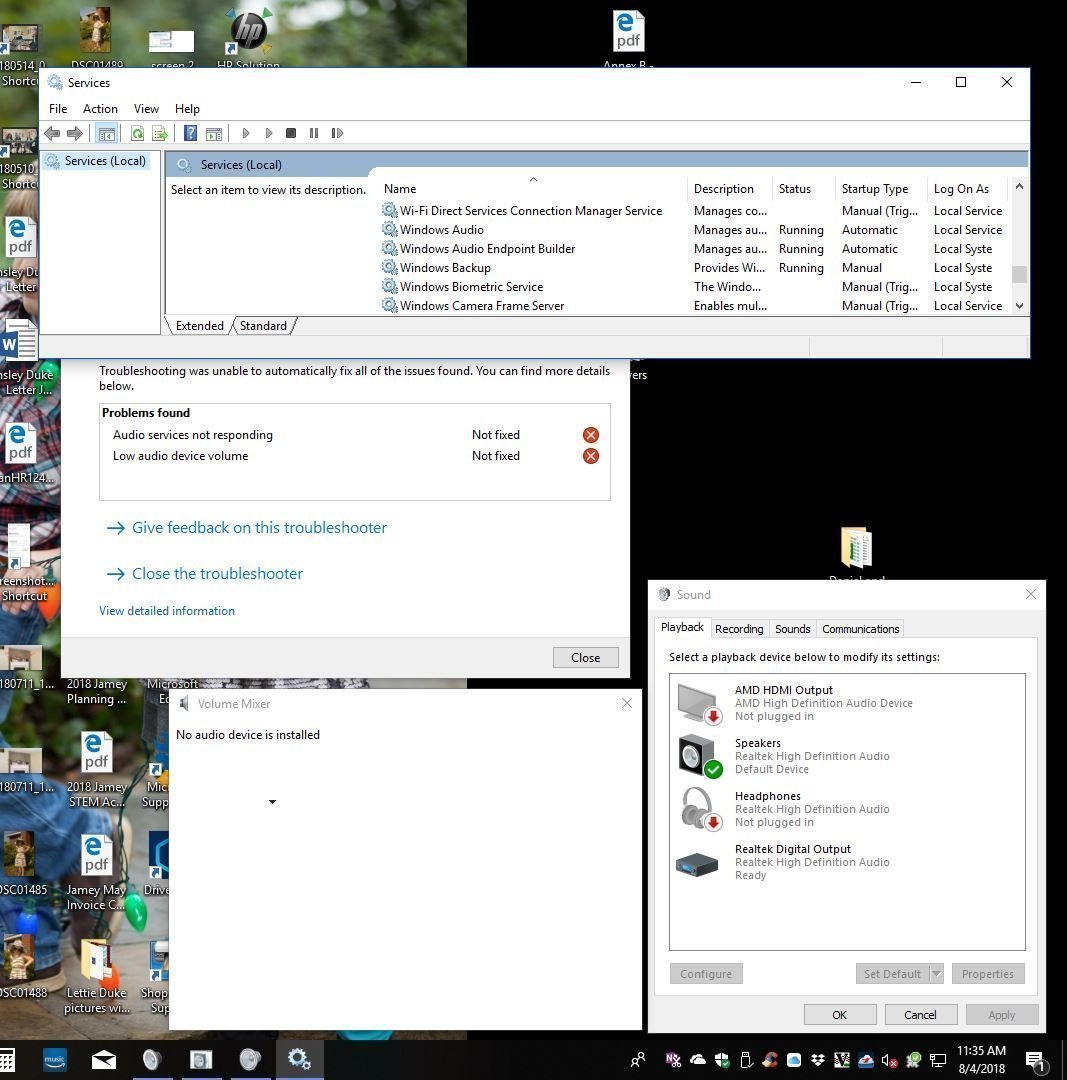This screenshot has width=1067, height=1080.
Task: Select Windows Camera Frame Server row
Action: click(x=692, y=306)
